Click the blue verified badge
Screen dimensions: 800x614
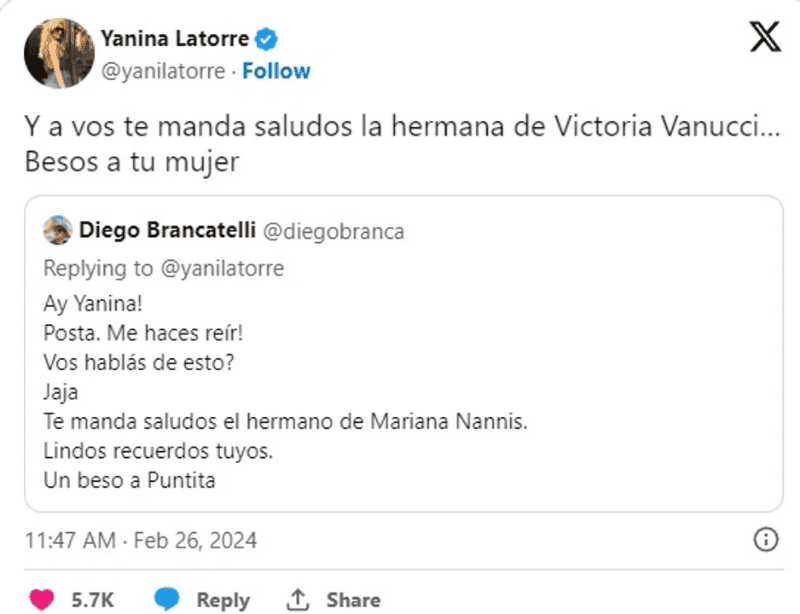coord(267,39)
